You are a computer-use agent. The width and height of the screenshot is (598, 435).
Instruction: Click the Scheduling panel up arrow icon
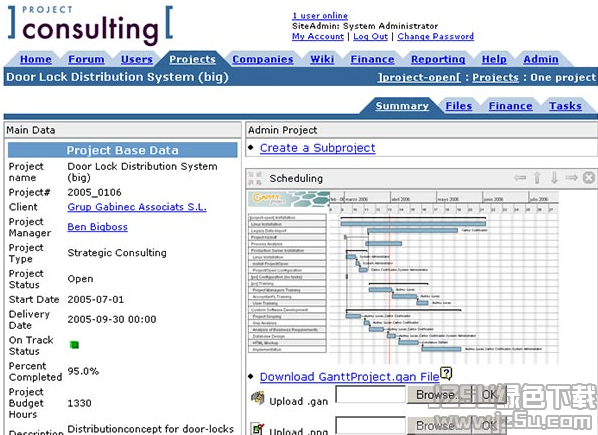[537, 178]
